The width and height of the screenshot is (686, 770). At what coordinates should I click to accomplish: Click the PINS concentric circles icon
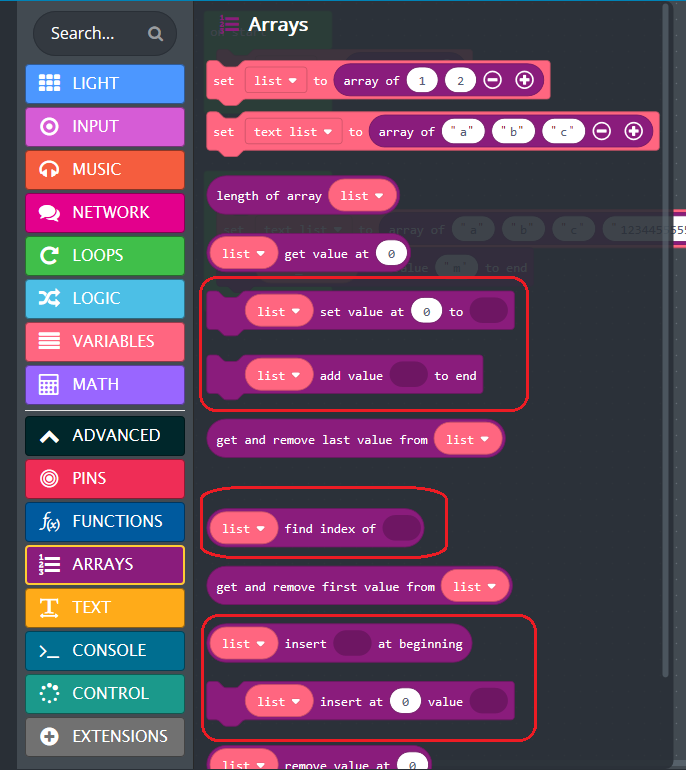(49, 478)
